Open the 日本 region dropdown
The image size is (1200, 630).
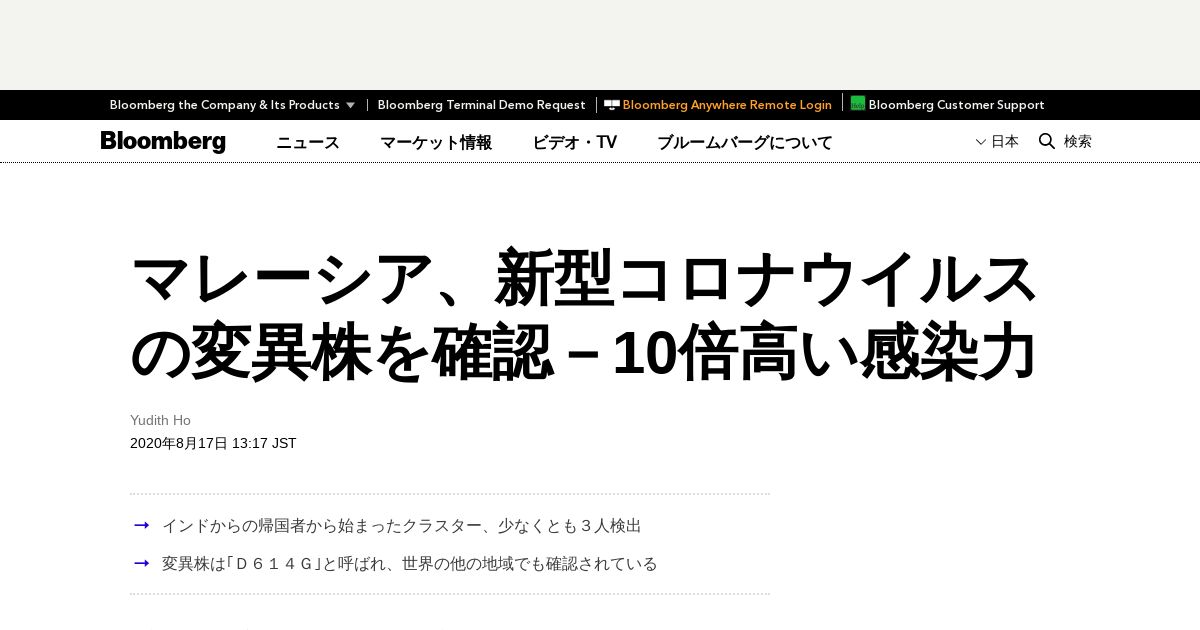(x=997, y=141)
